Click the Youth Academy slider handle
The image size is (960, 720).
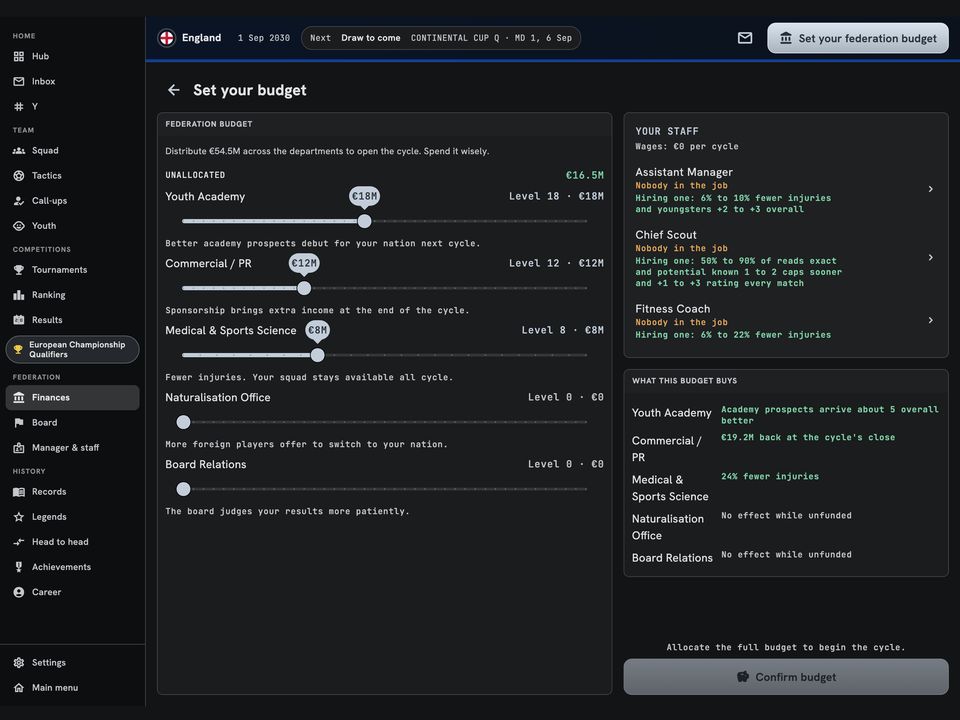tap(364, 221)
